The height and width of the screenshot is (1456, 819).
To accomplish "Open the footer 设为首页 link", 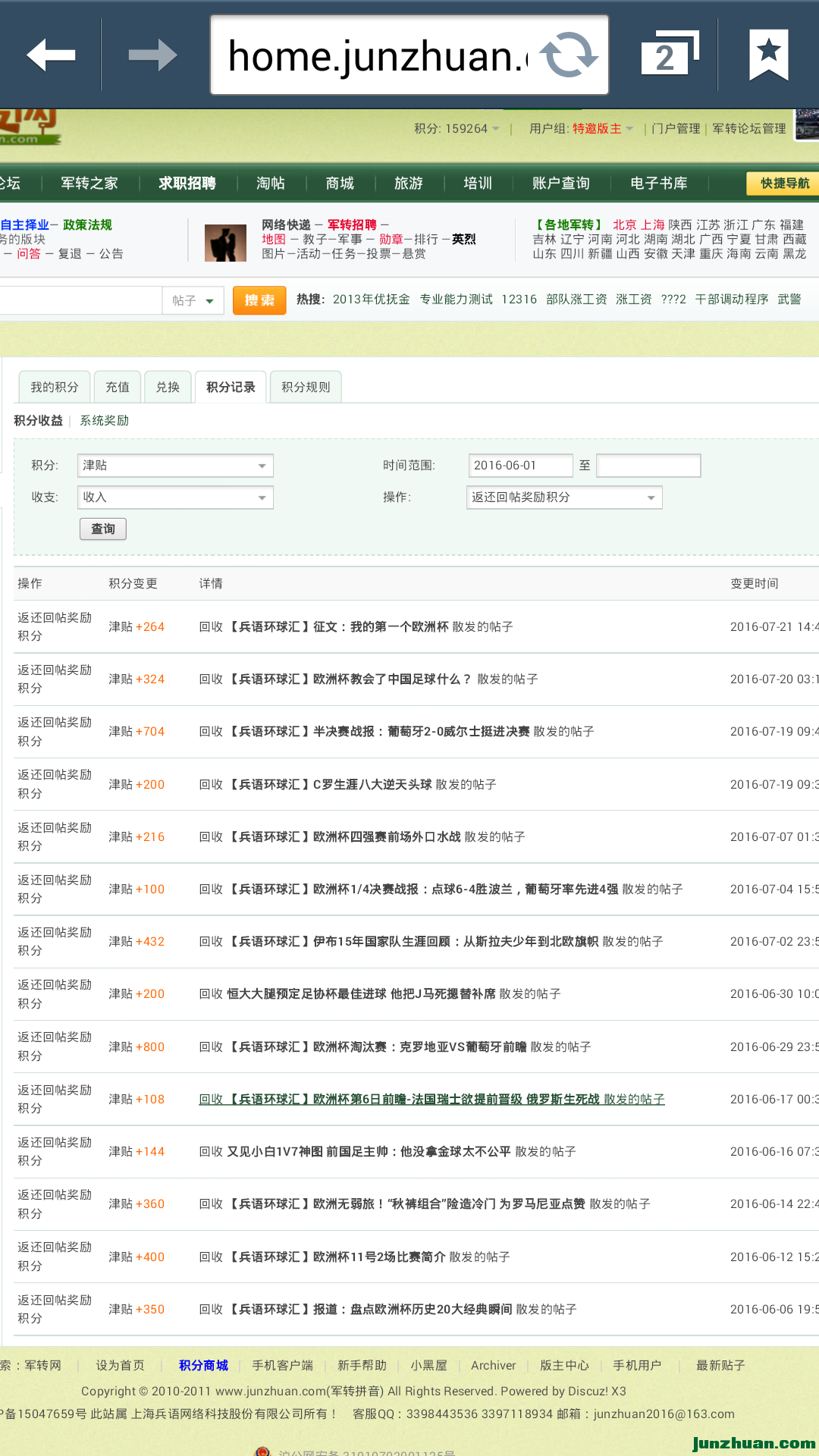I will (120, 1366).
